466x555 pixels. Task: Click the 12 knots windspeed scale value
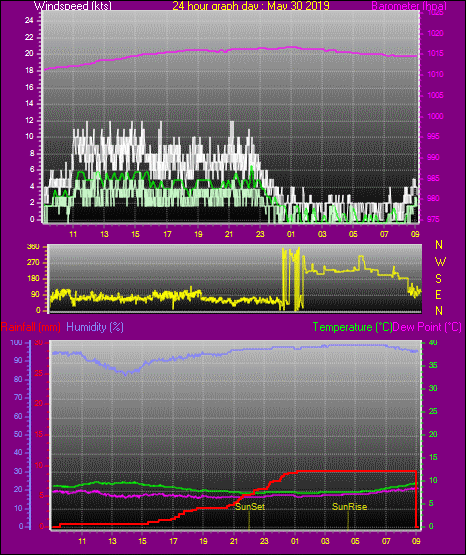29,120
